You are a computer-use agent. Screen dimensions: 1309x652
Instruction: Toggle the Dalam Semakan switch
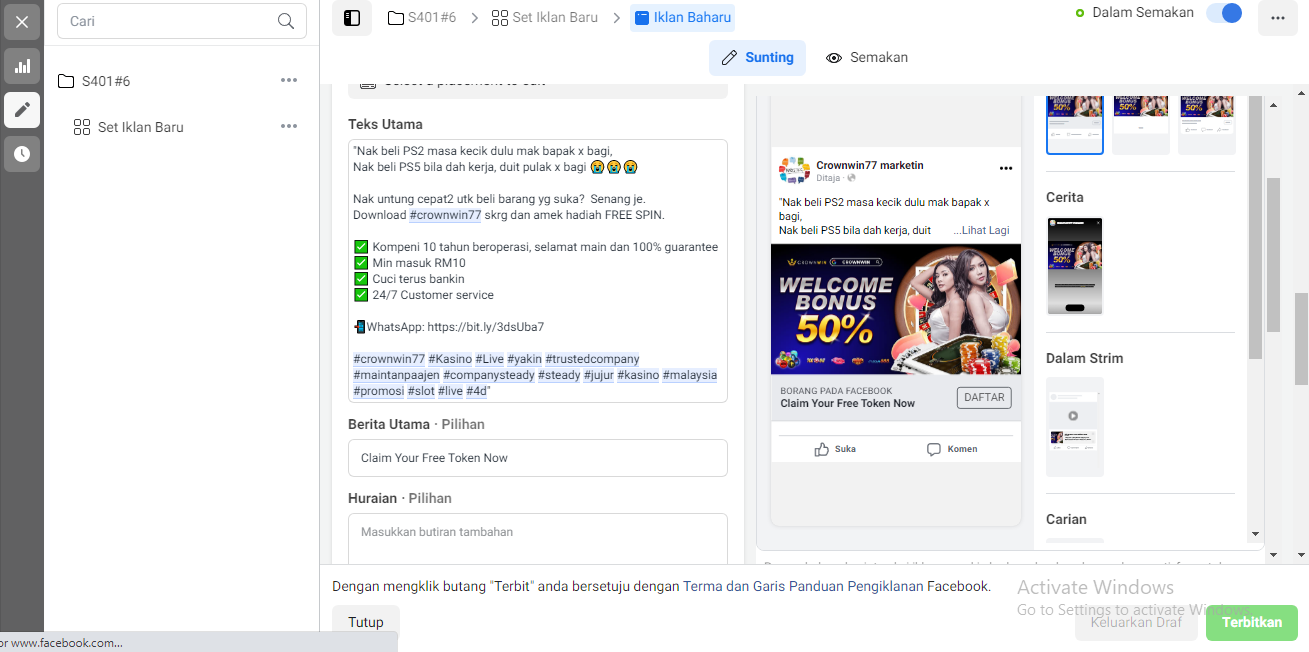1224,13
